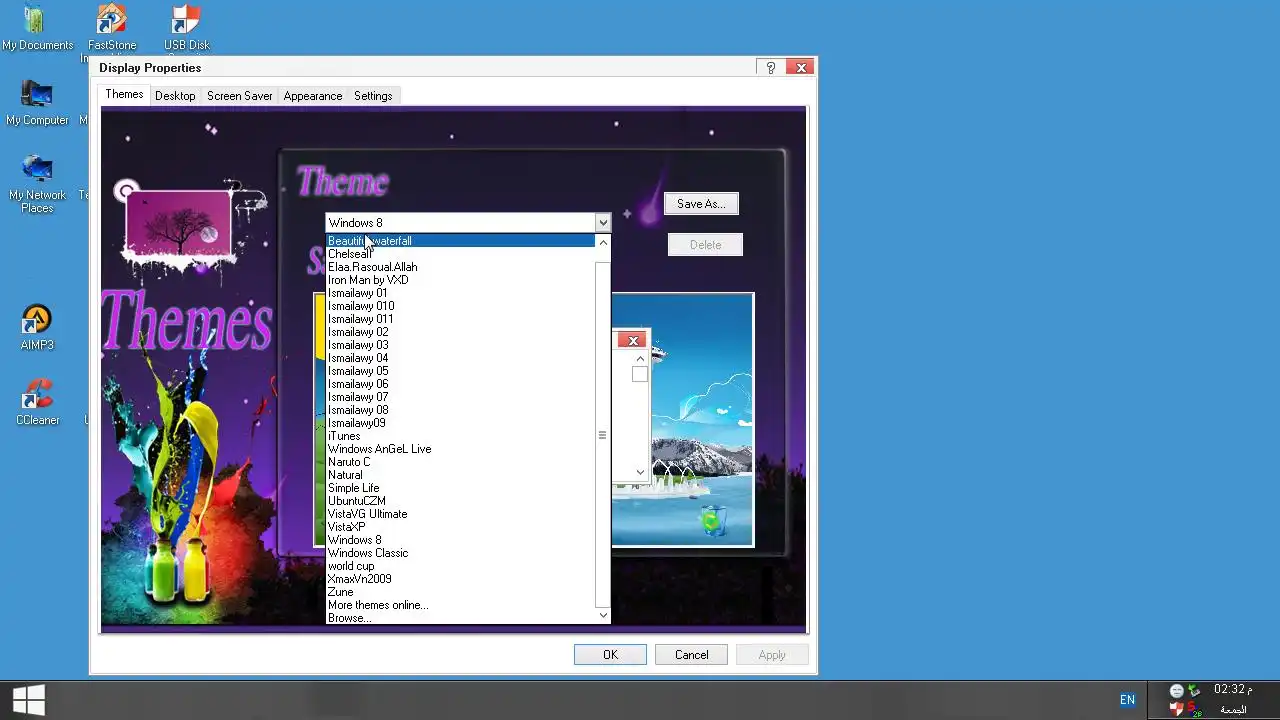The height and width of the screenshot is (720, 1280).
Task: Select Ismailawy 08 theme
Action: pos(461,410)
